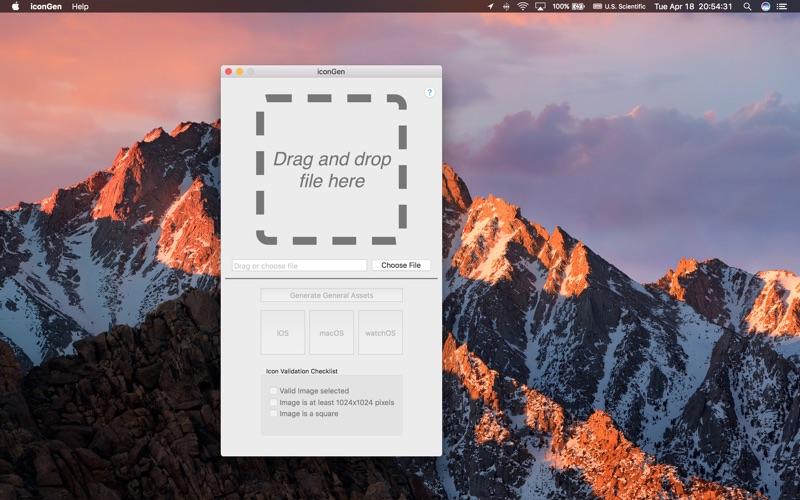Open the Help menu

coord(80,6)
